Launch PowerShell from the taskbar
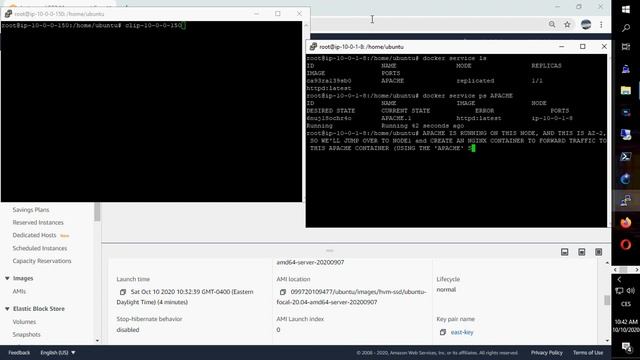 pyautogui.click(x=626, y=157)
